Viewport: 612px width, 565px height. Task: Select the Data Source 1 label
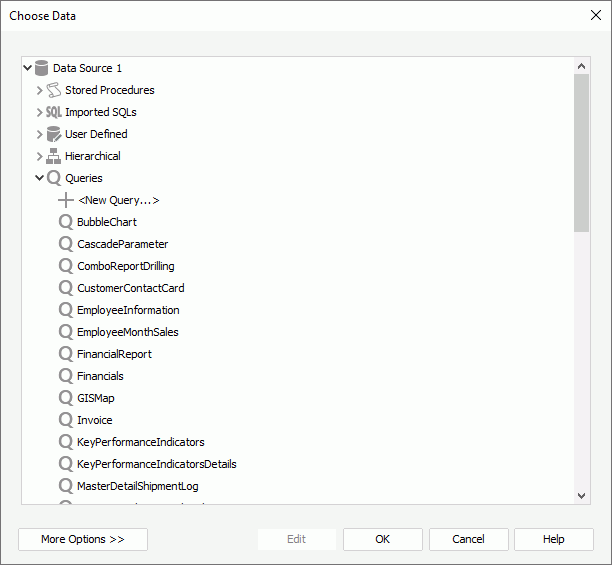[x=87, y=68]
